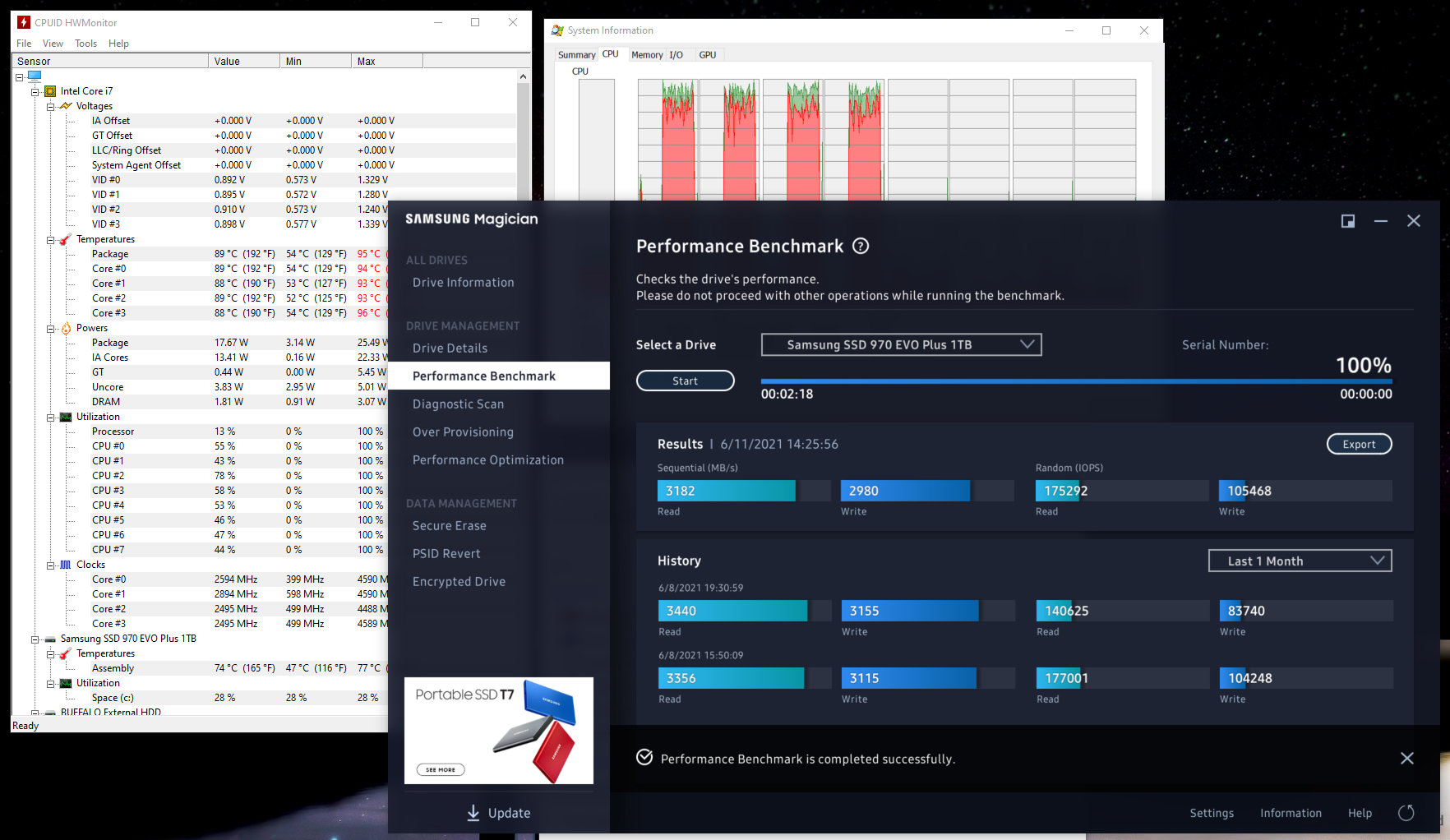
Task: Switch to I/O tab in System Information
Action: [x=676, y=55]
